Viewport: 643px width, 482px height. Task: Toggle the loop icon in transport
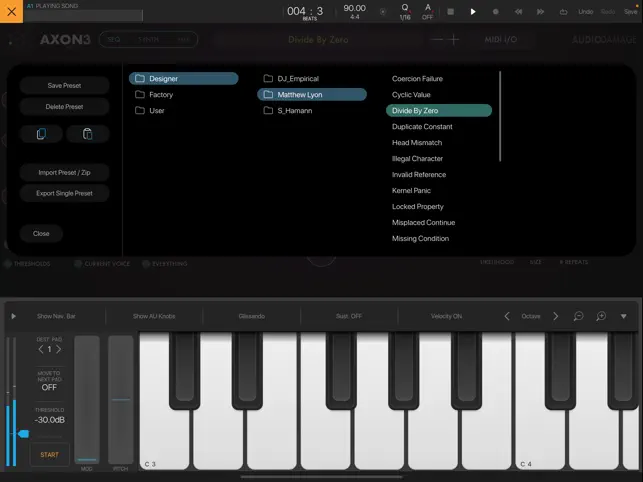563,11
